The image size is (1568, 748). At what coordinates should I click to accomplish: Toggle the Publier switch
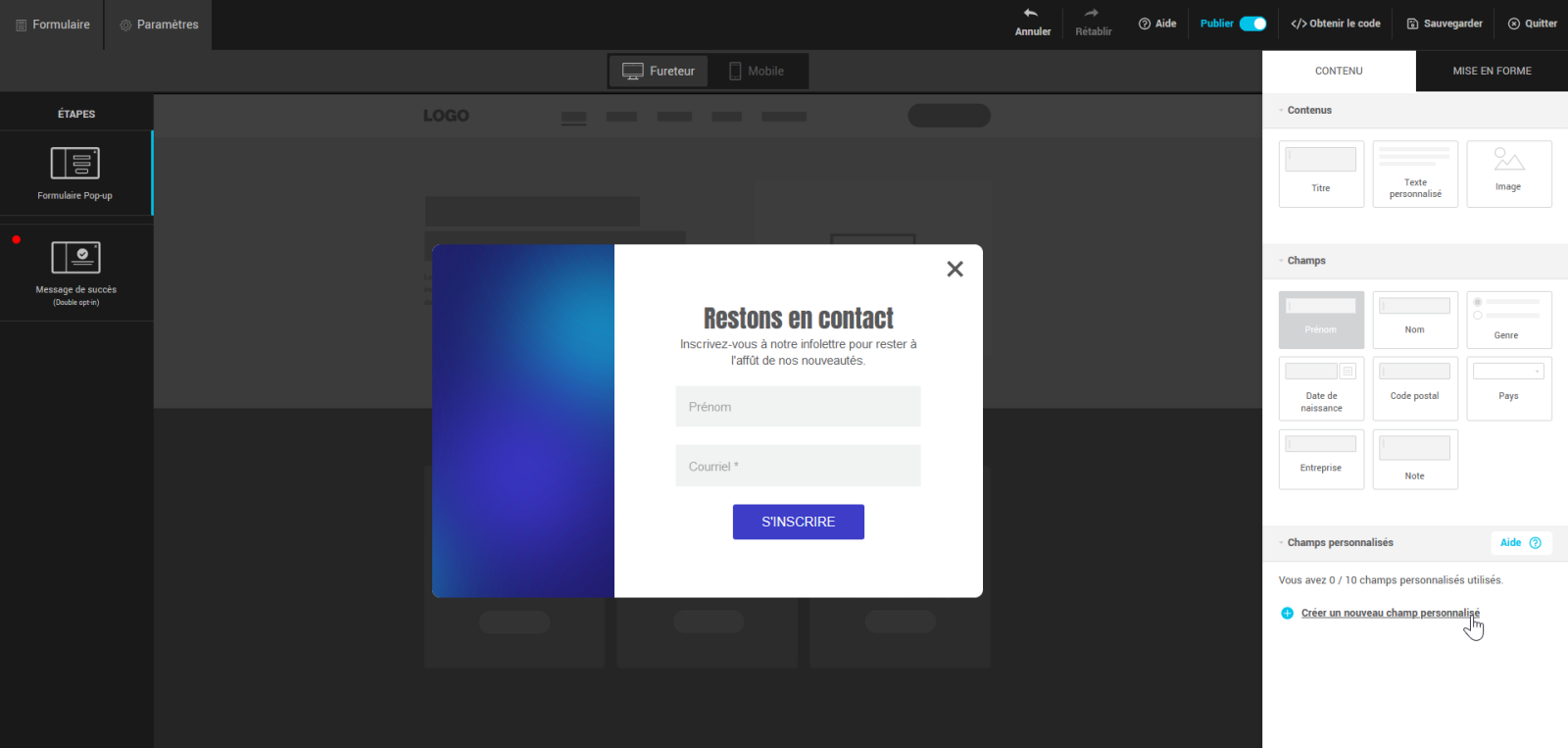[1252, 24]
